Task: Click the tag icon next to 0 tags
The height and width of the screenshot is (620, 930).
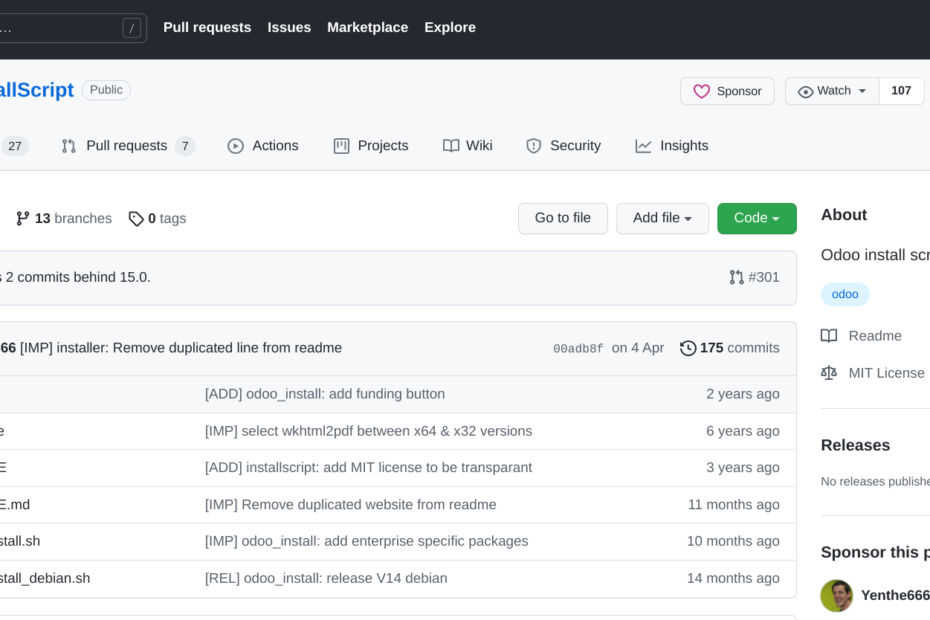Action: point(136,218)
